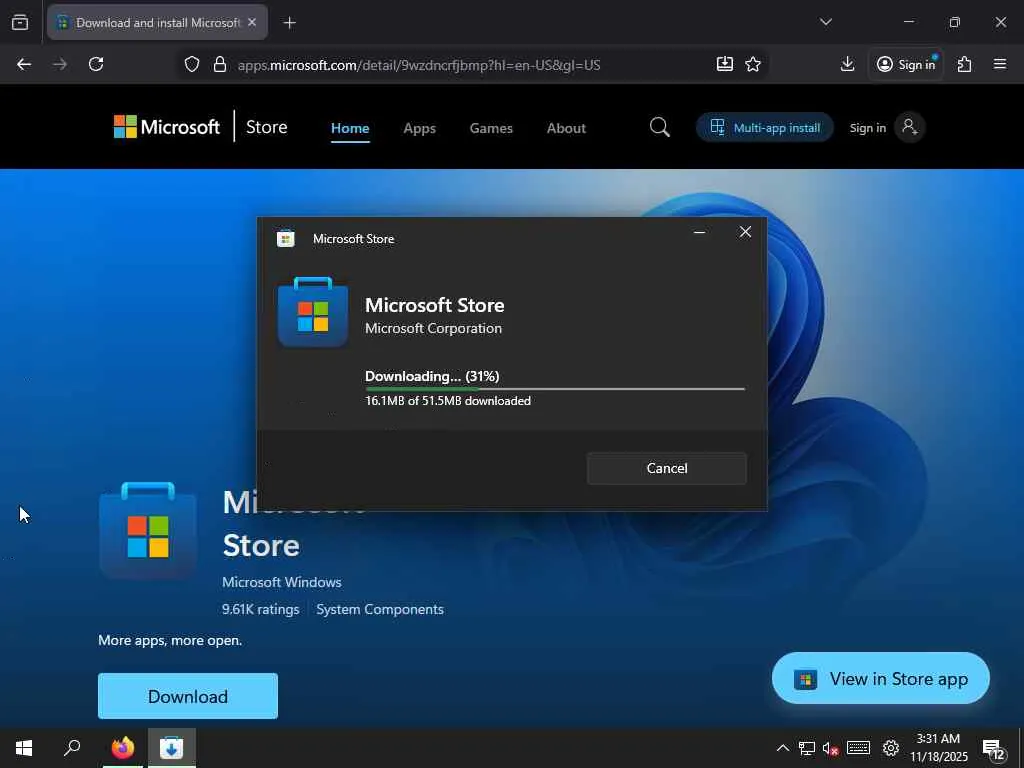The height and width of the screenshot is (768, 1024).
Task: Reload the current page
Action: [x=96, y=64]
